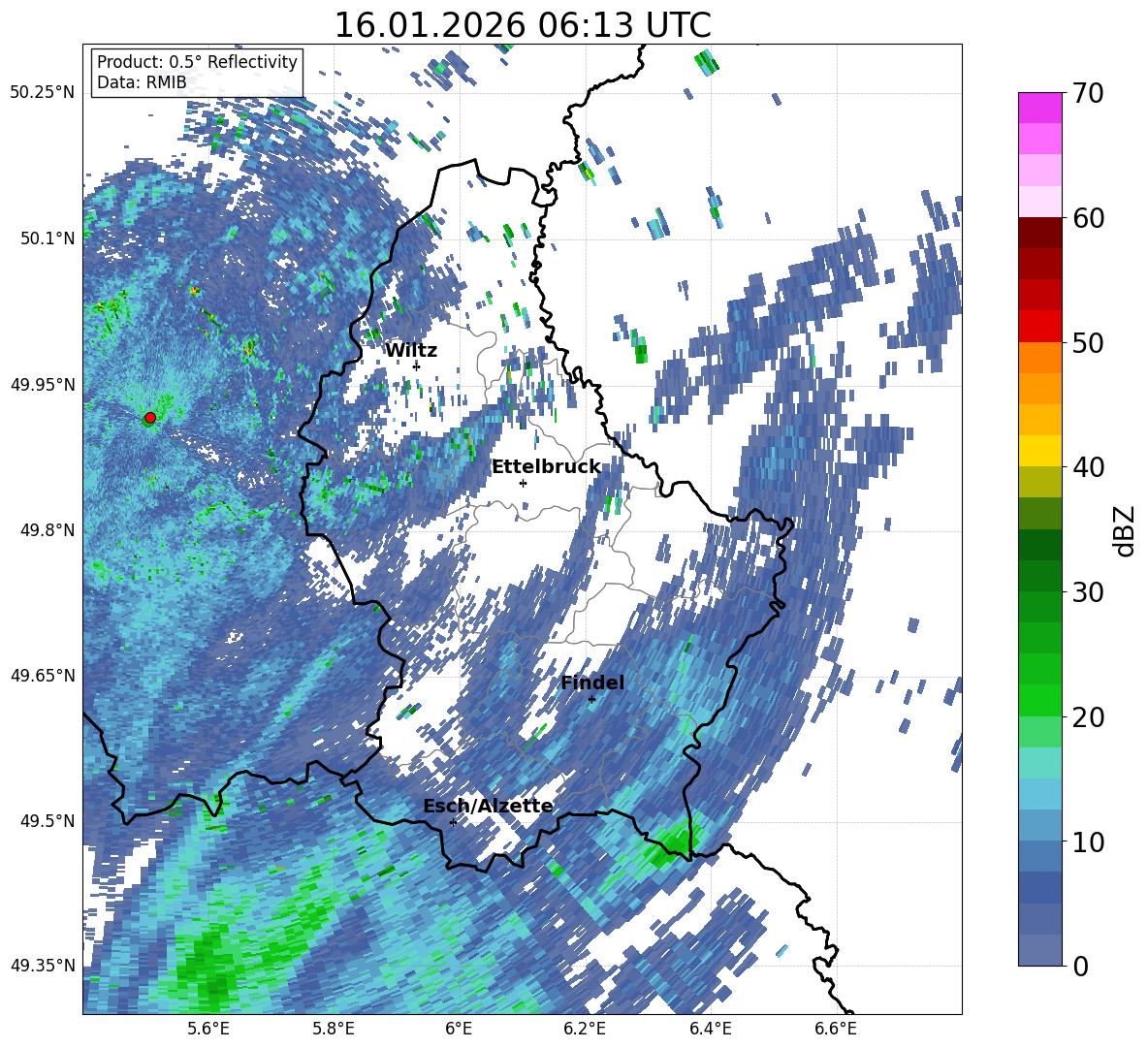Click the dark maroon colorbar segment below 60
The image size is (1148, 1048).
1039,233
